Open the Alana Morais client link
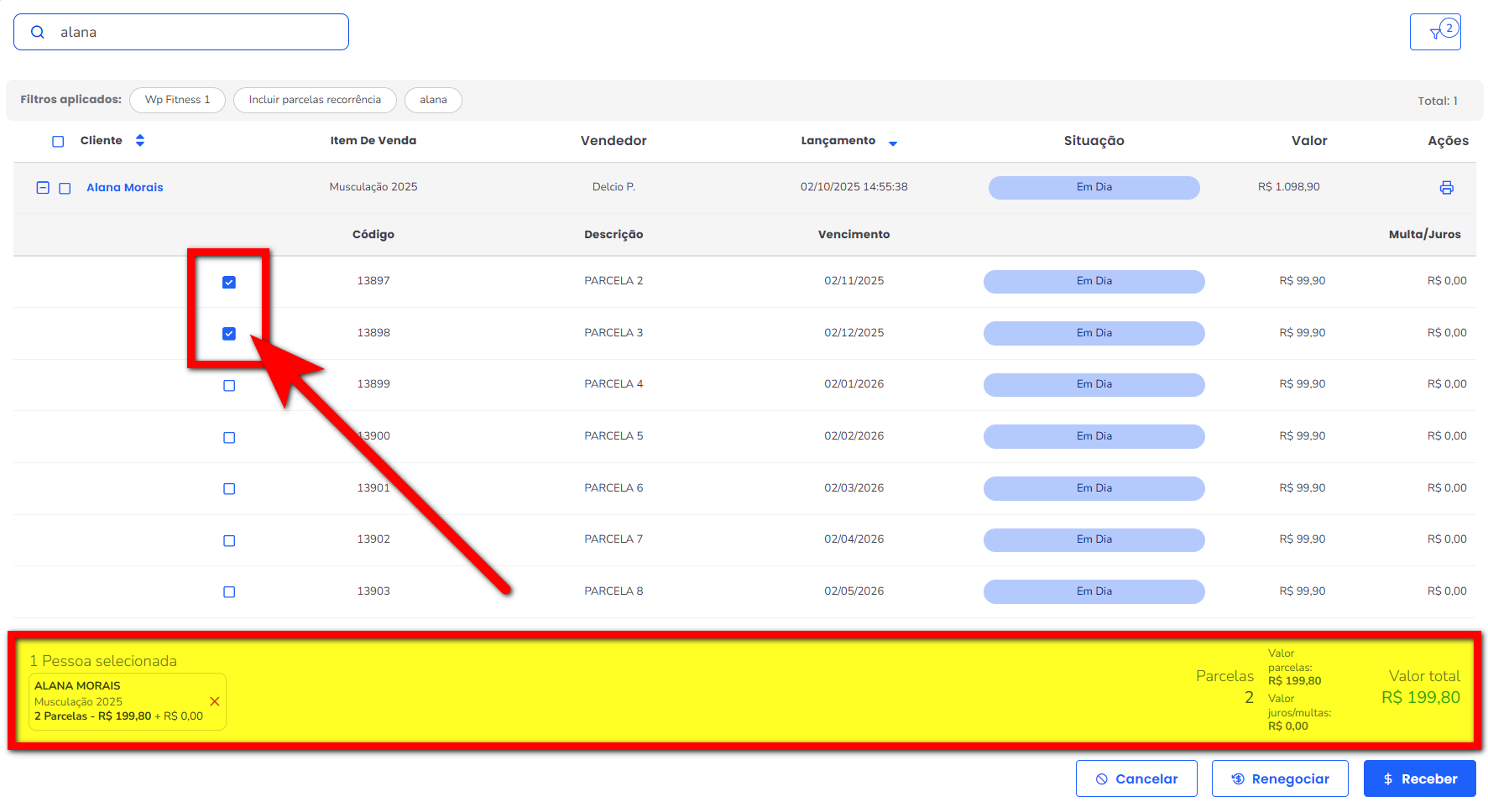The height and width of the screenshot is (812, 1488). point(125,188)
